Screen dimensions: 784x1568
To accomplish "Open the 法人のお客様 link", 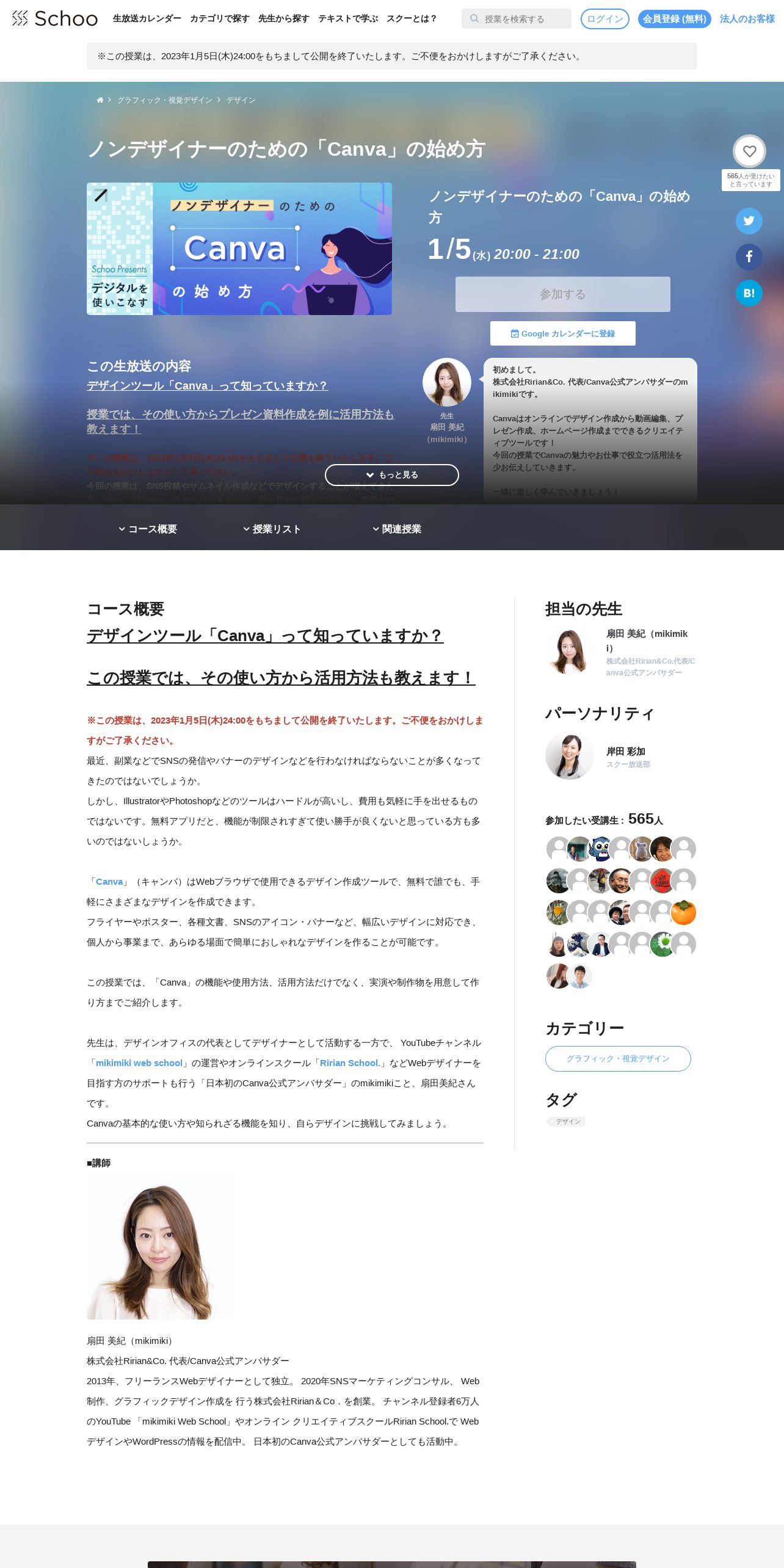I will [x=747, y=19].
